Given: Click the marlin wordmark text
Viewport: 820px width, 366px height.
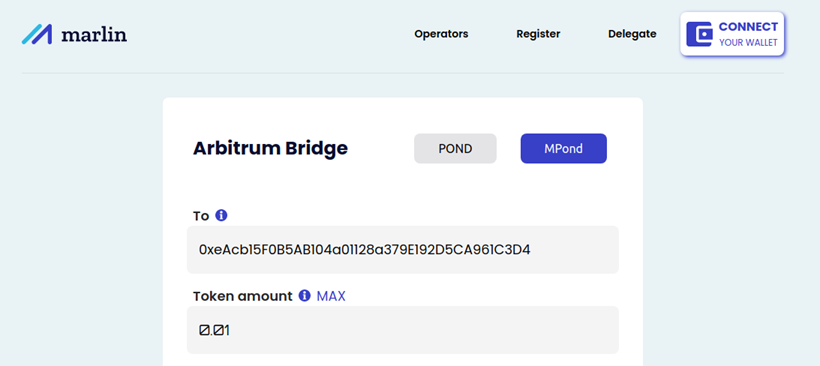Looking at the screenshot, I should point(94,35).
